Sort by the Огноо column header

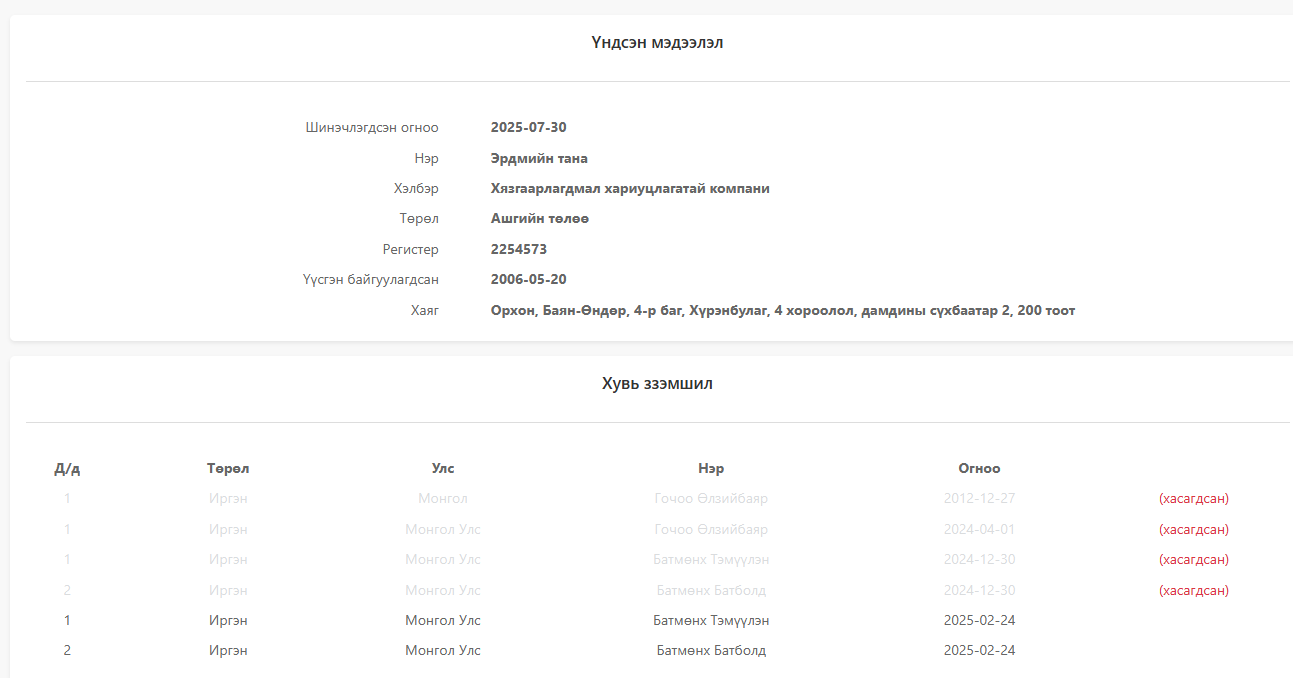point(979,468)
